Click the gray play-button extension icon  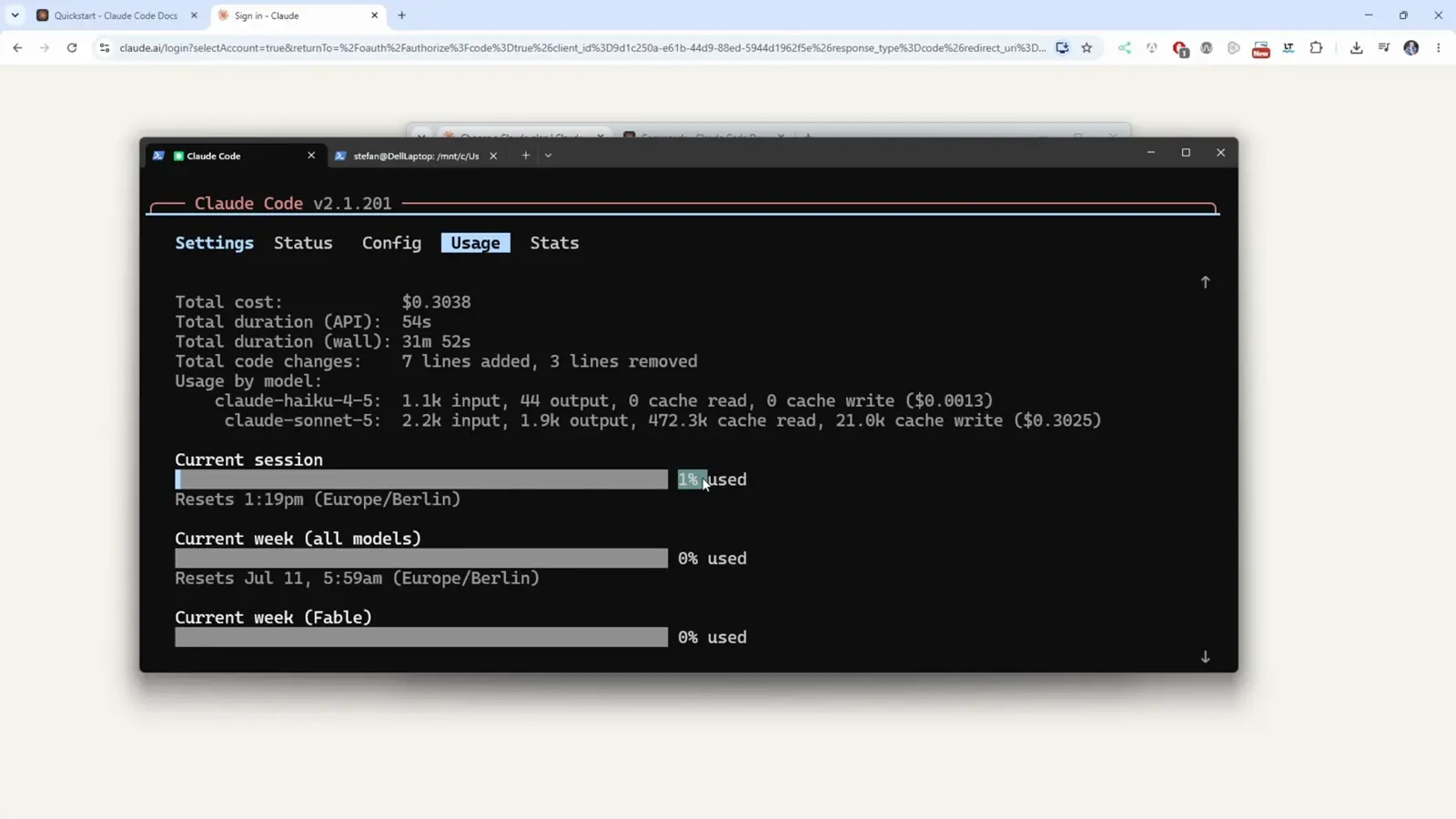point(1234,48)
